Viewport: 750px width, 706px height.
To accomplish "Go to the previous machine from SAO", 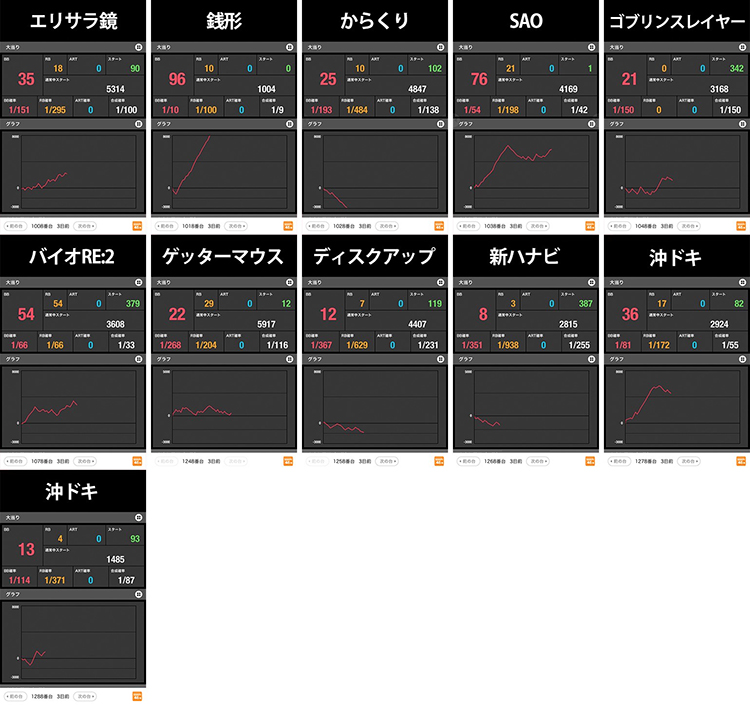I will coord(468,226).
